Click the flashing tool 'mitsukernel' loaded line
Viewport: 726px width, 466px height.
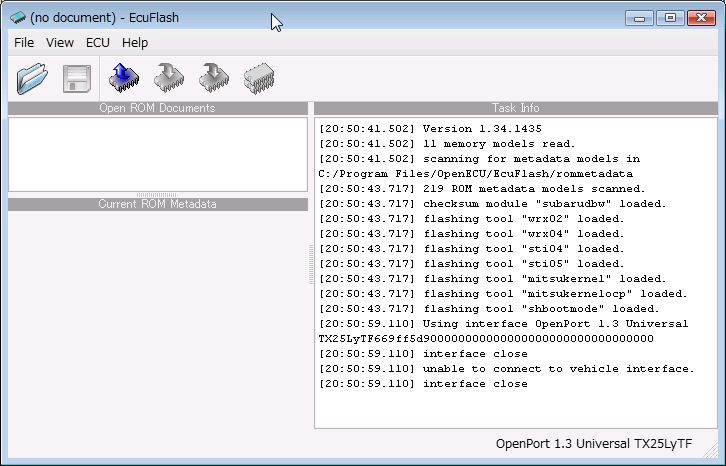click(493, 279)
